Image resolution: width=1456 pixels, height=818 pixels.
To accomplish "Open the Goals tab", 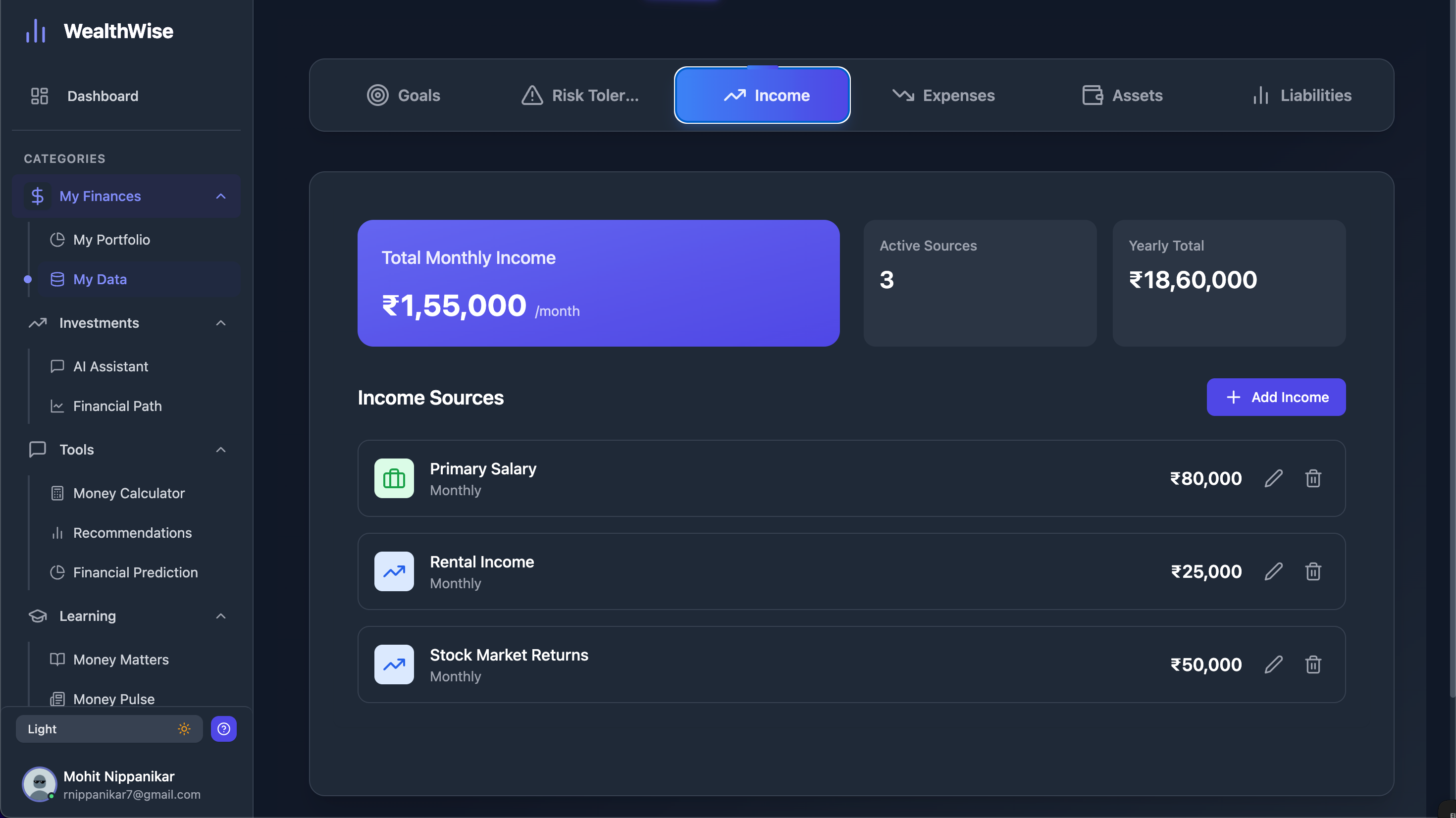I will point(403,96).
